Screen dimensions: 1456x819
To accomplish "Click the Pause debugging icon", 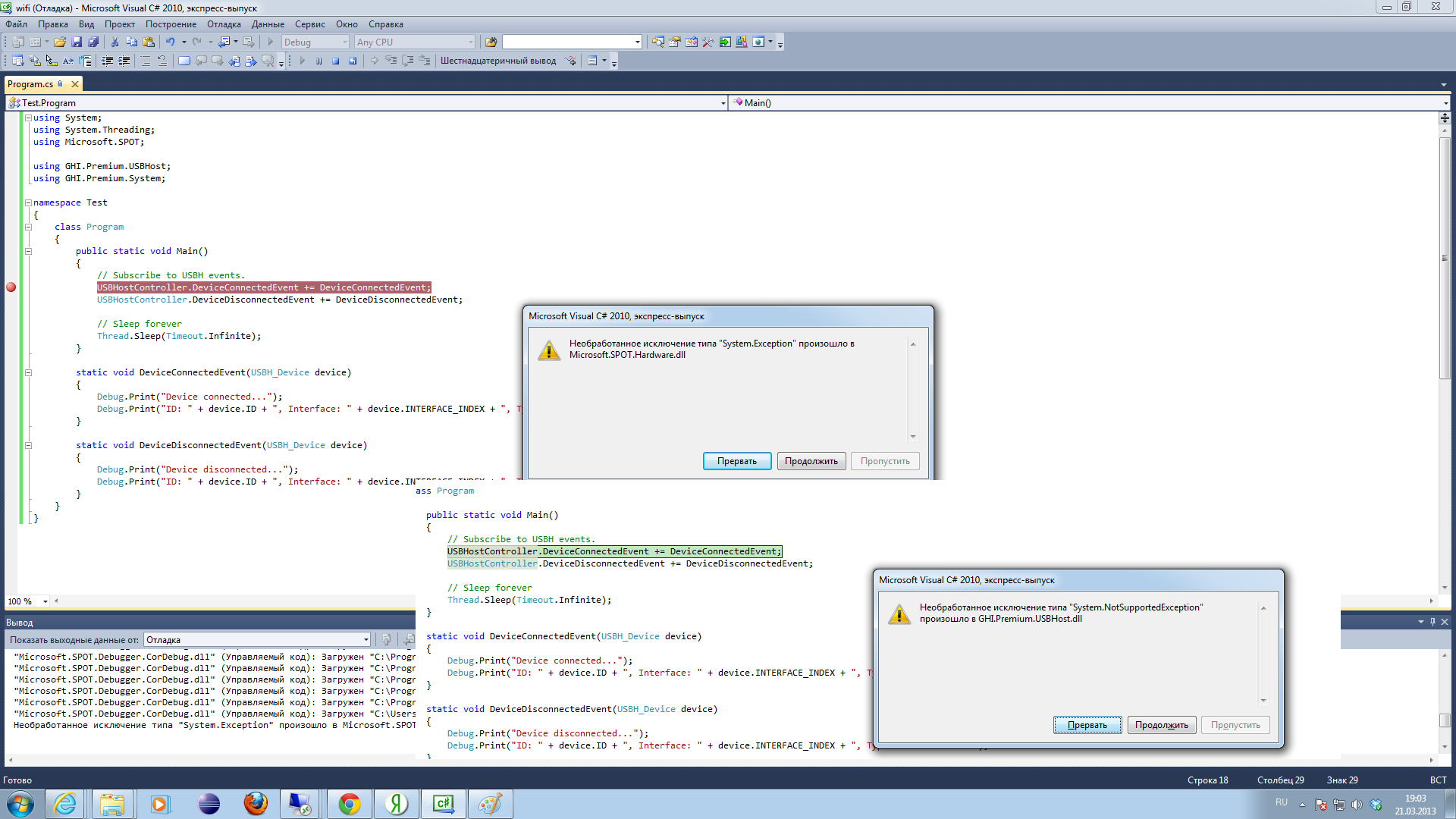I will pos(318,61).
